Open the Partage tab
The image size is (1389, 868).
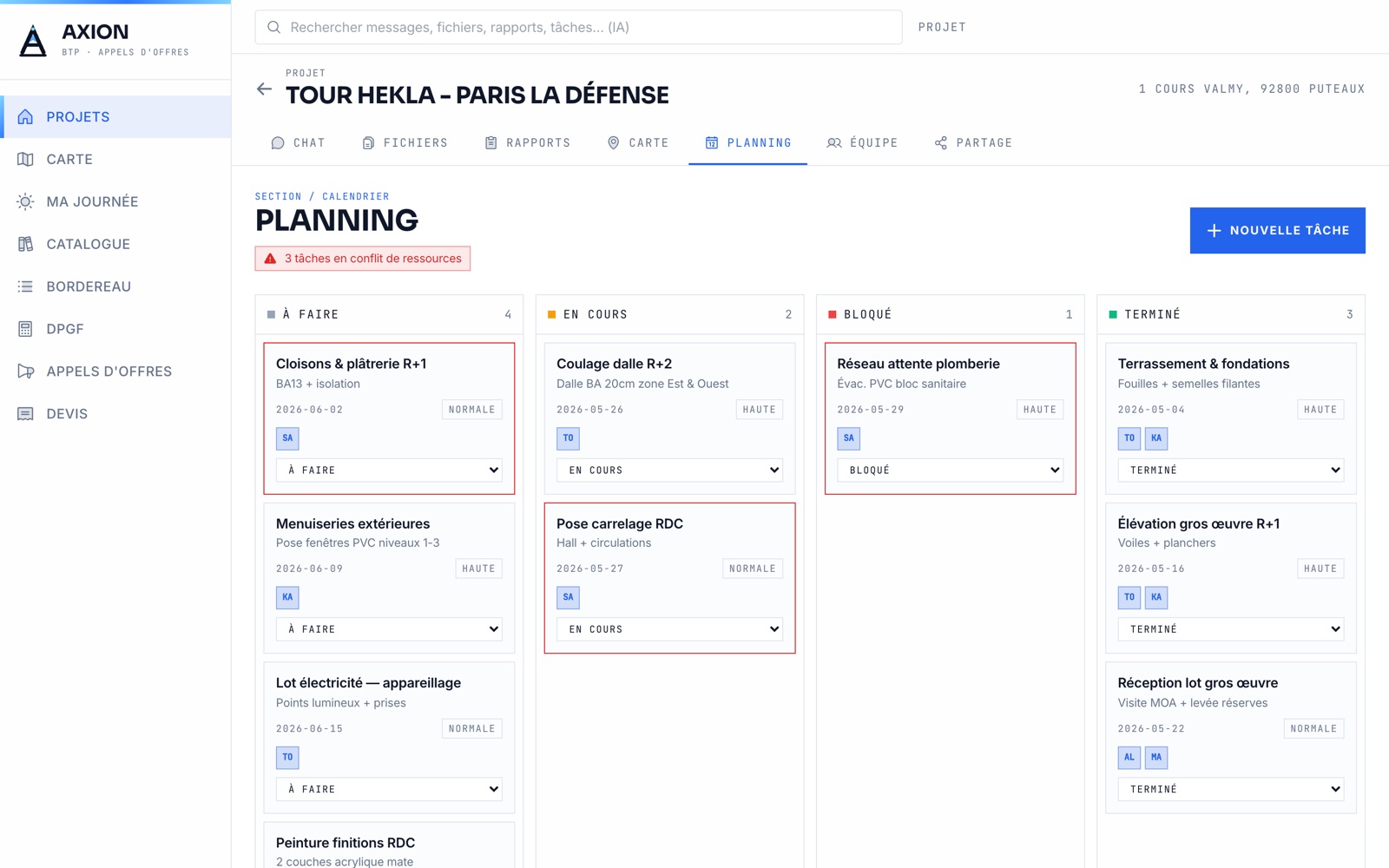click(973, 143)
